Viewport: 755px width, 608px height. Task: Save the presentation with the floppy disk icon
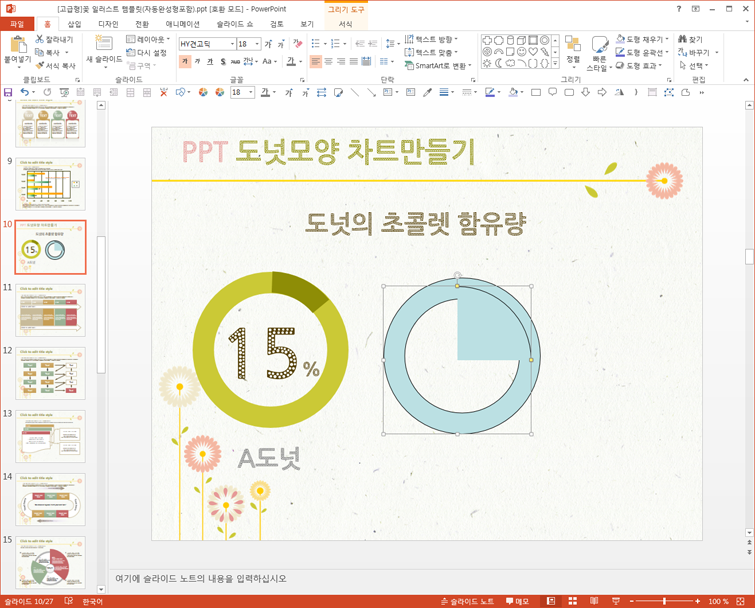point(8,92)
